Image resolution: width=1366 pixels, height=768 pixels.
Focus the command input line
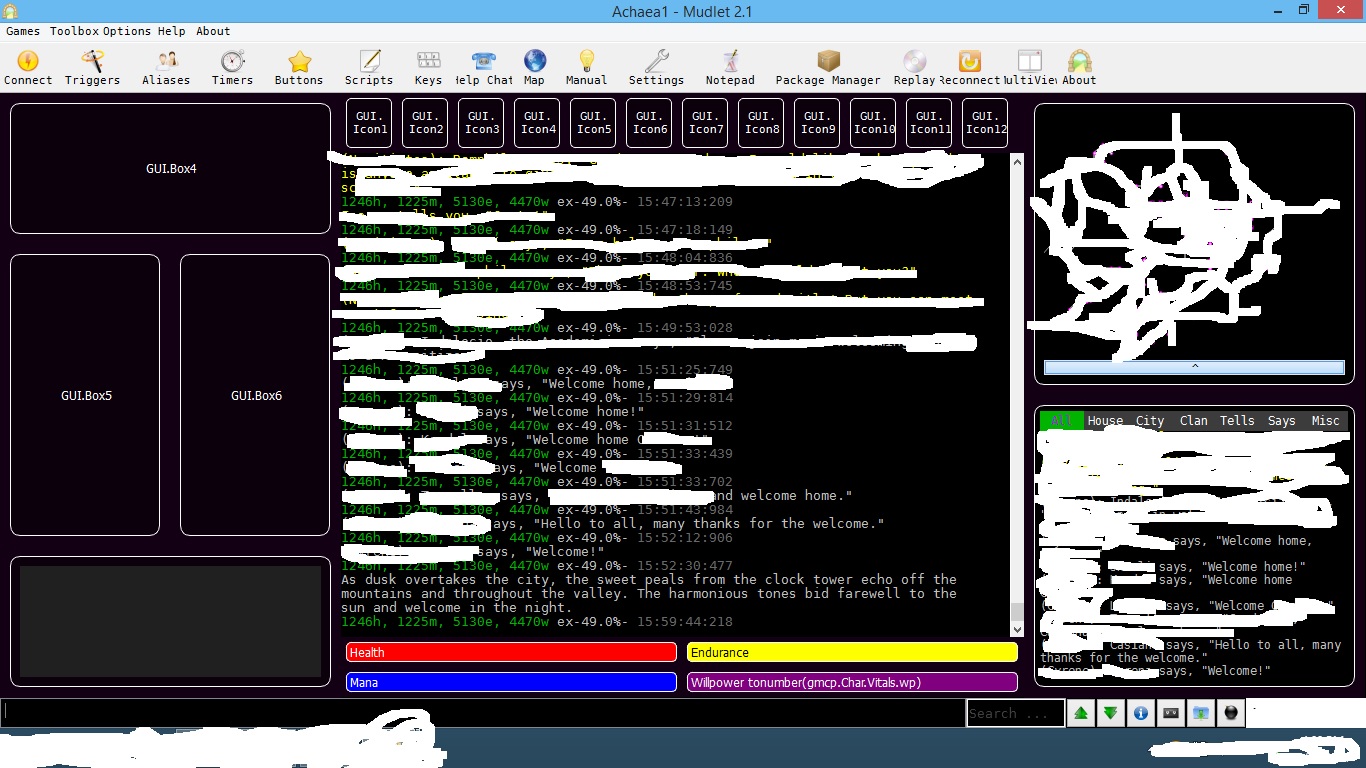tap(482, 712)
